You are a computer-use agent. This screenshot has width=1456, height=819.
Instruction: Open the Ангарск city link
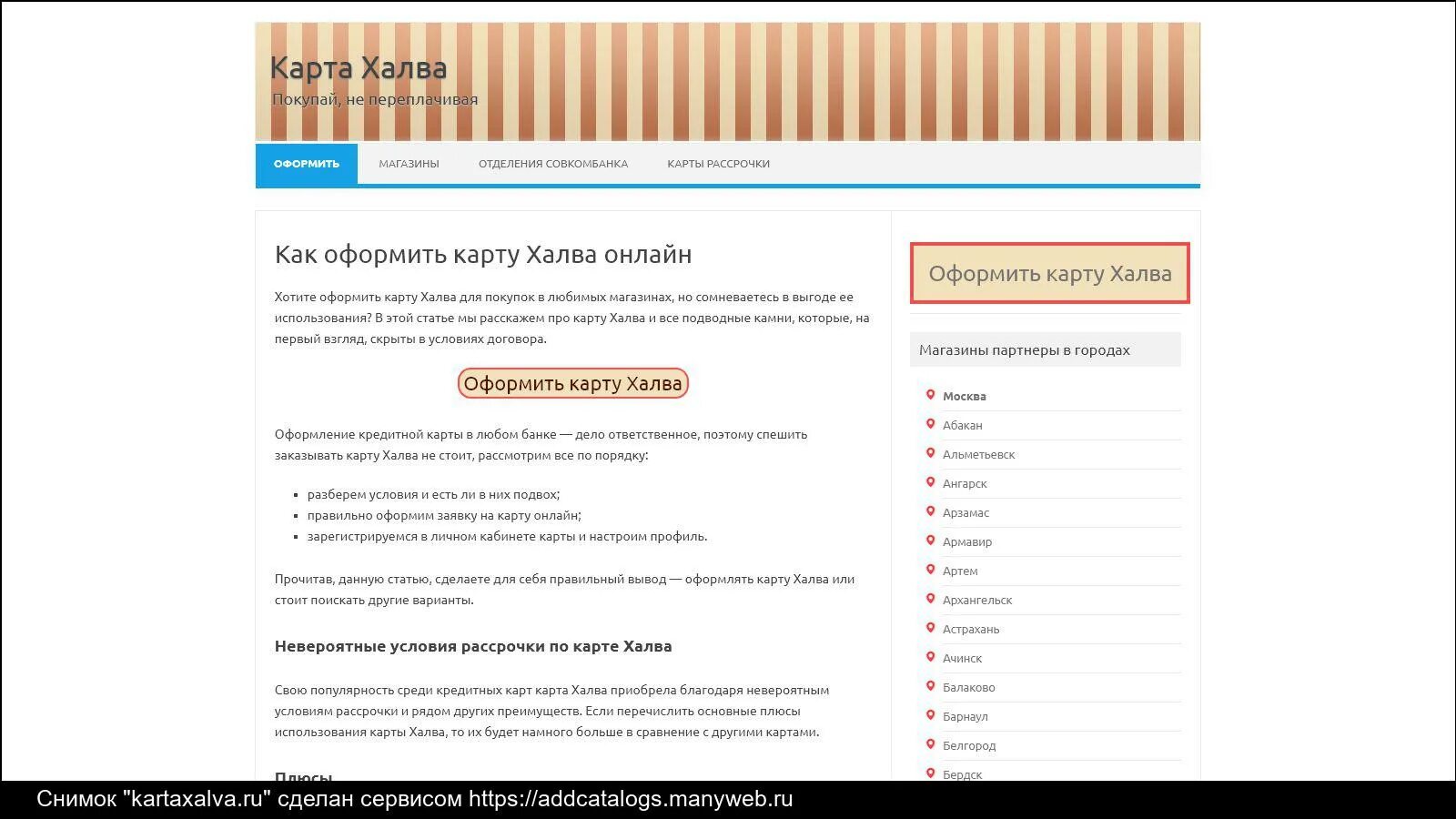965,484
